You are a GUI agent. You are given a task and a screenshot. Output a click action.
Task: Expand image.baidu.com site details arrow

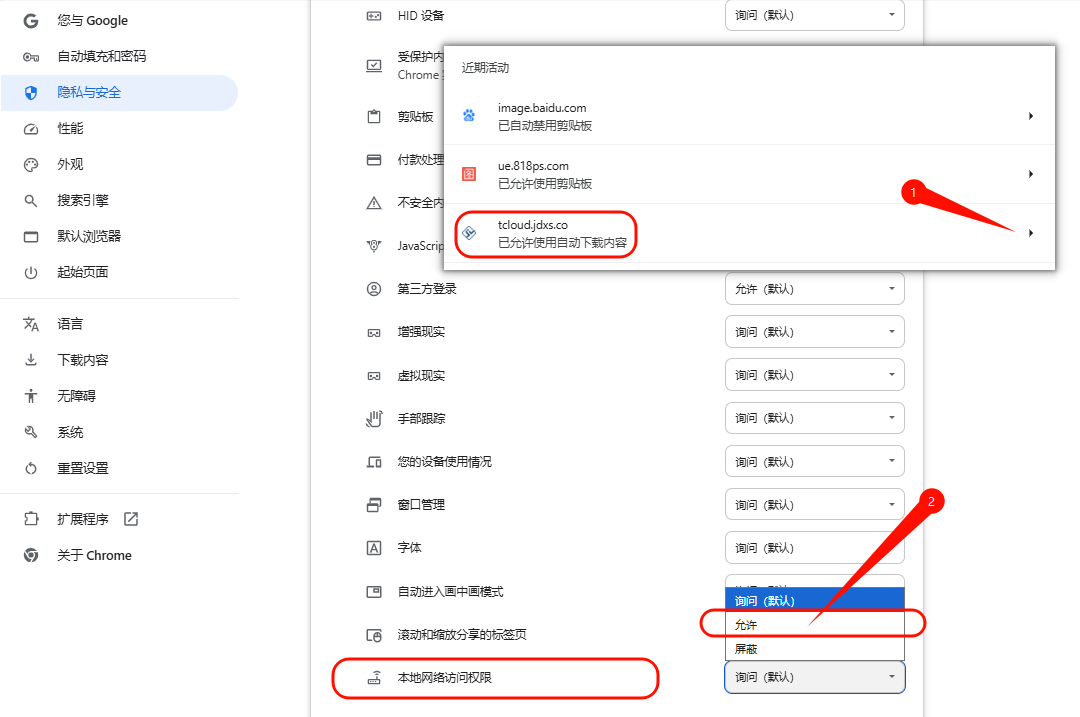[1030, 116]
